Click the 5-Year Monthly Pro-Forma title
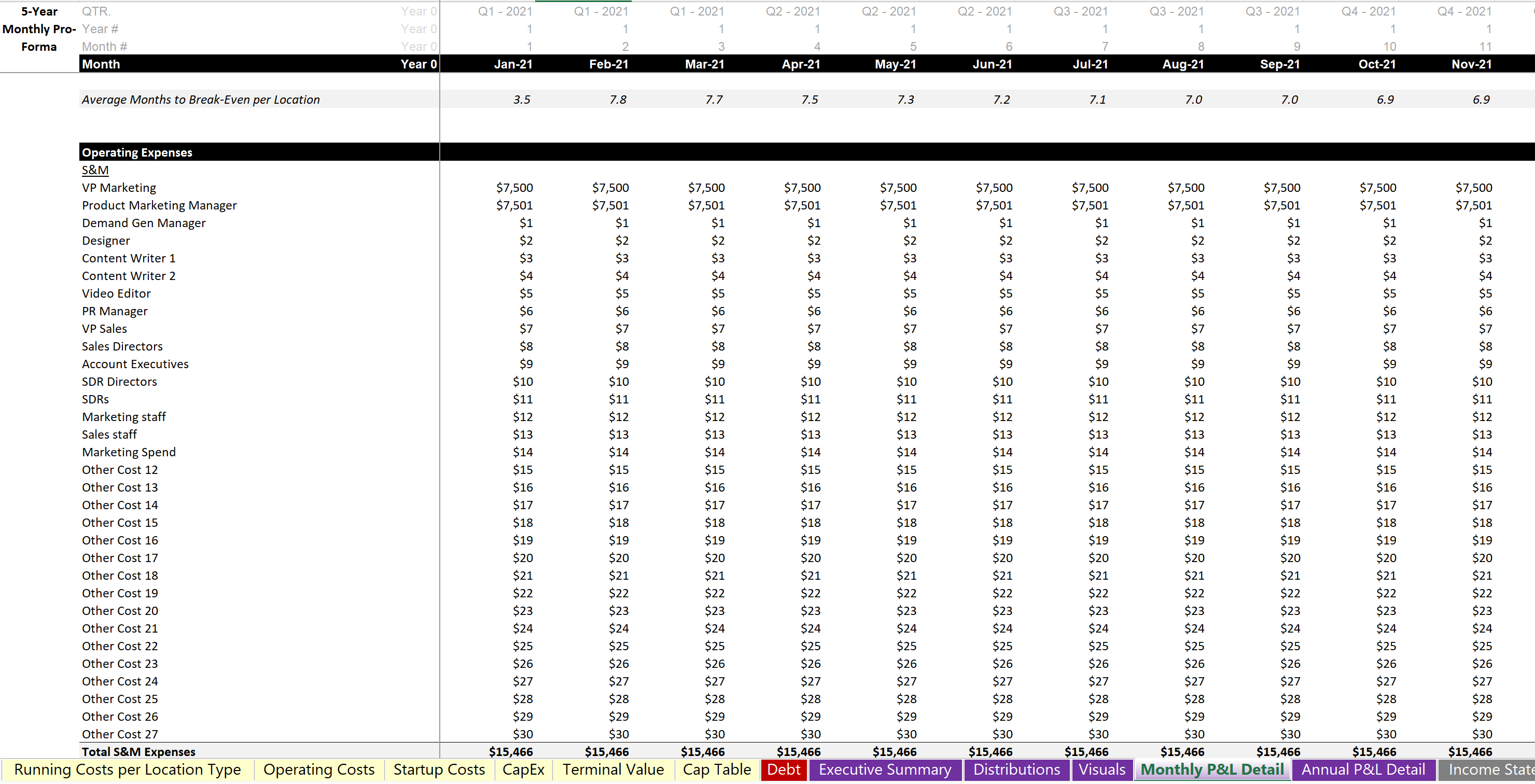Image resolution: width=1535 pixels, height=784 pixels. pyautogui.click(x=39, y=29)
